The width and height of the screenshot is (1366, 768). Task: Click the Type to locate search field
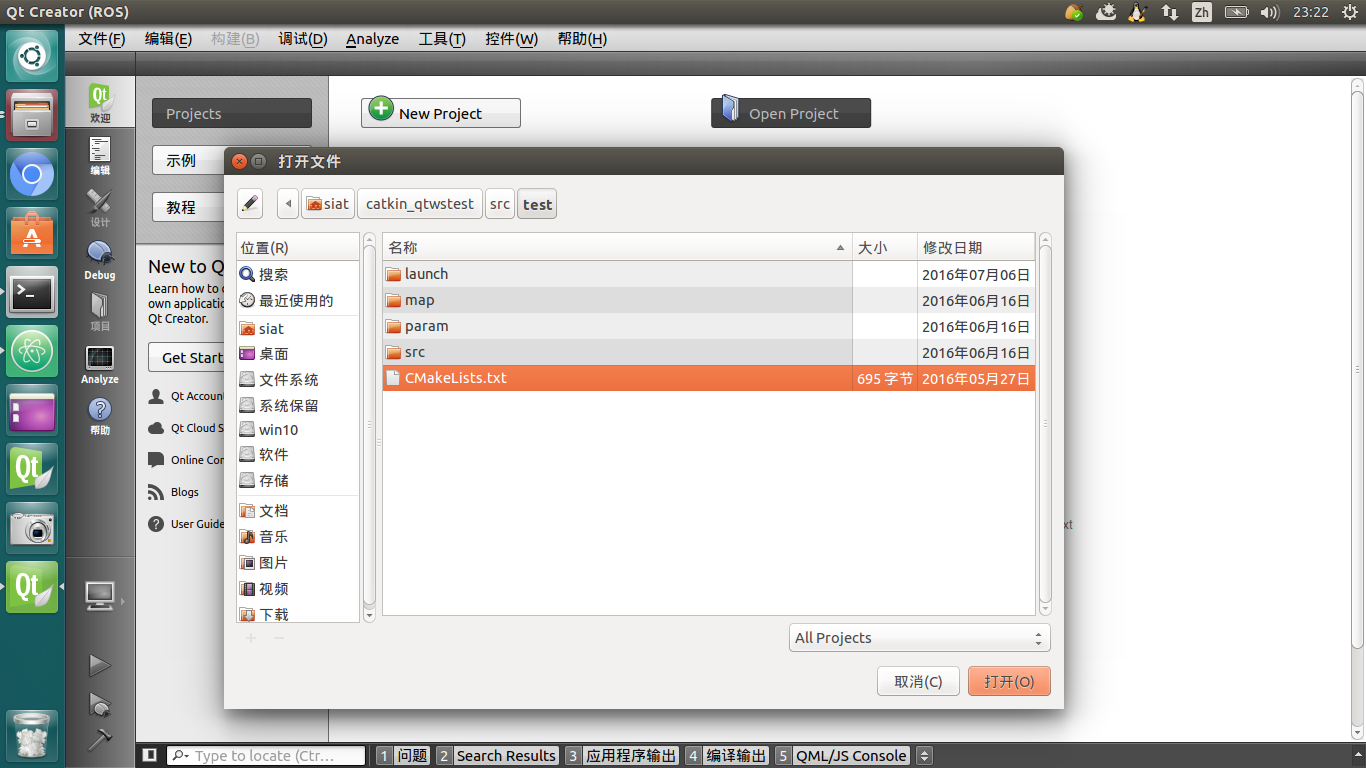pos(266,756)
